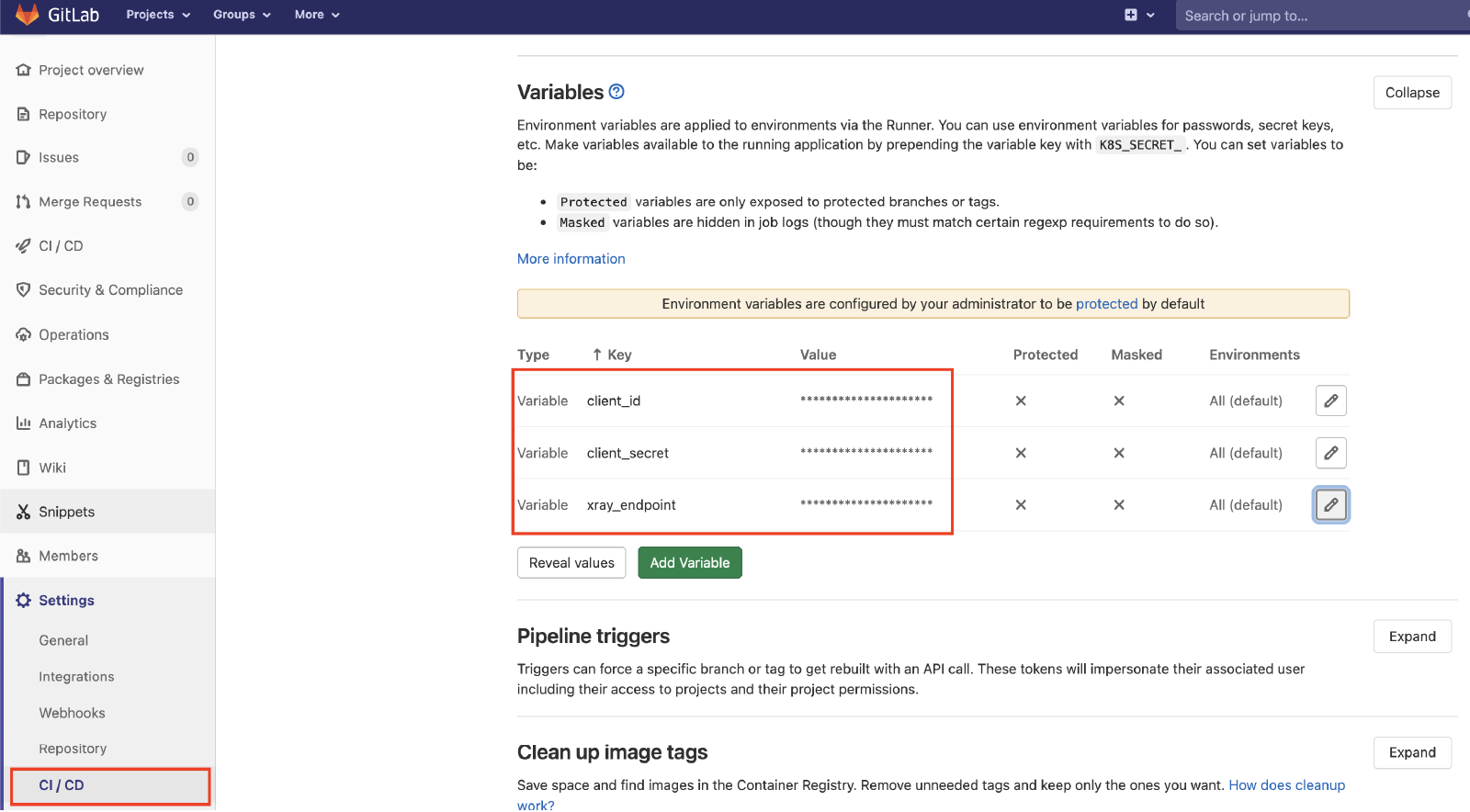Viewport: 1470px width, 812px height.
Task: Open Variables help question mark icon
Action: point(616,92)
